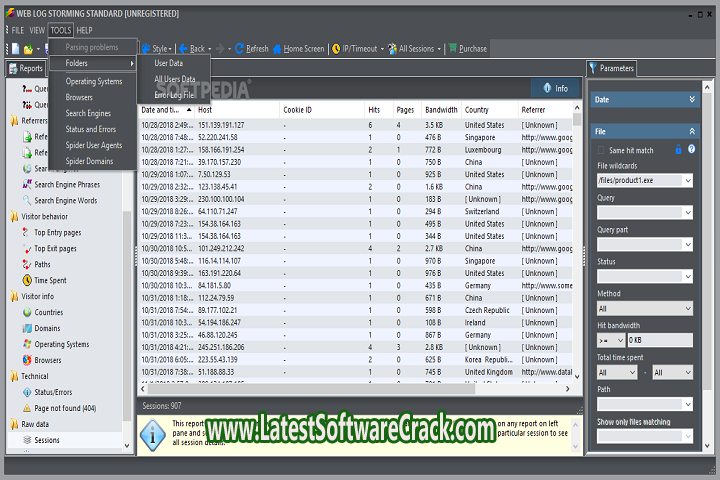Screen dimensions: 720x480
Task: Sort by the Date and time column
Action: [x=166, y=110]
